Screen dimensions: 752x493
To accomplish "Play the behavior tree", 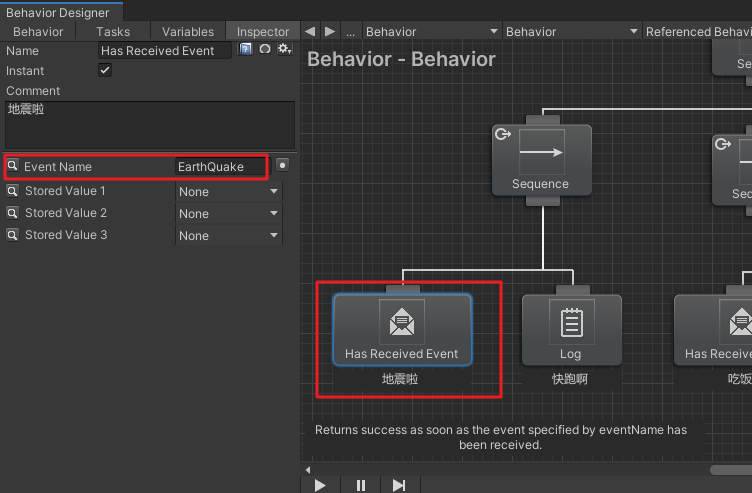I will [x=320, y=485].
